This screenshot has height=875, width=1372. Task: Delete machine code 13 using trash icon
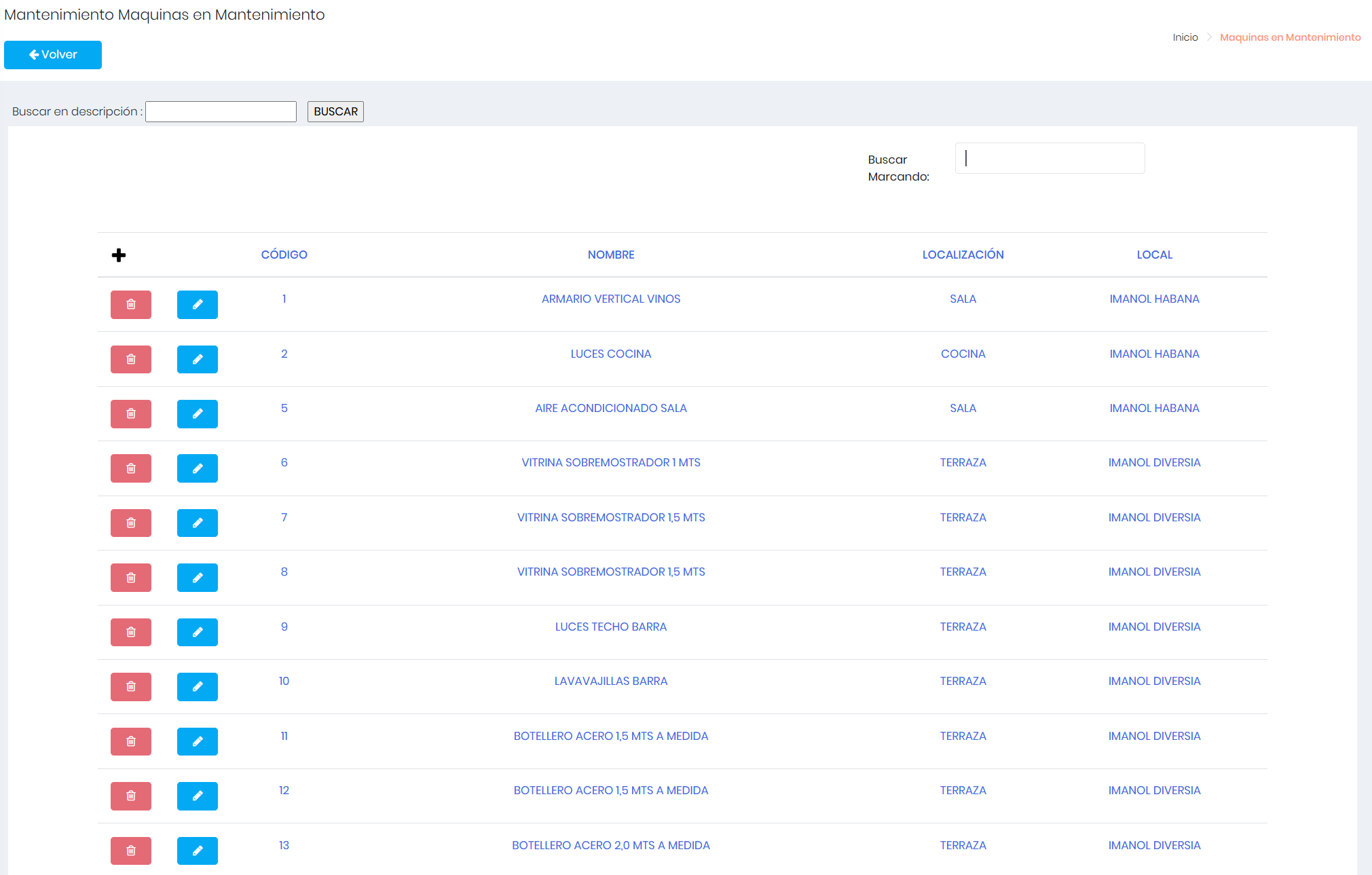[x=131, y=851]
